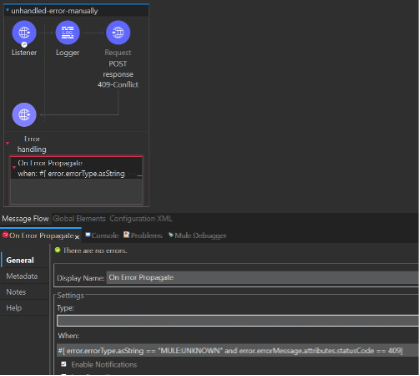
Task: Open the Problems view
Action: coord(143,235)
